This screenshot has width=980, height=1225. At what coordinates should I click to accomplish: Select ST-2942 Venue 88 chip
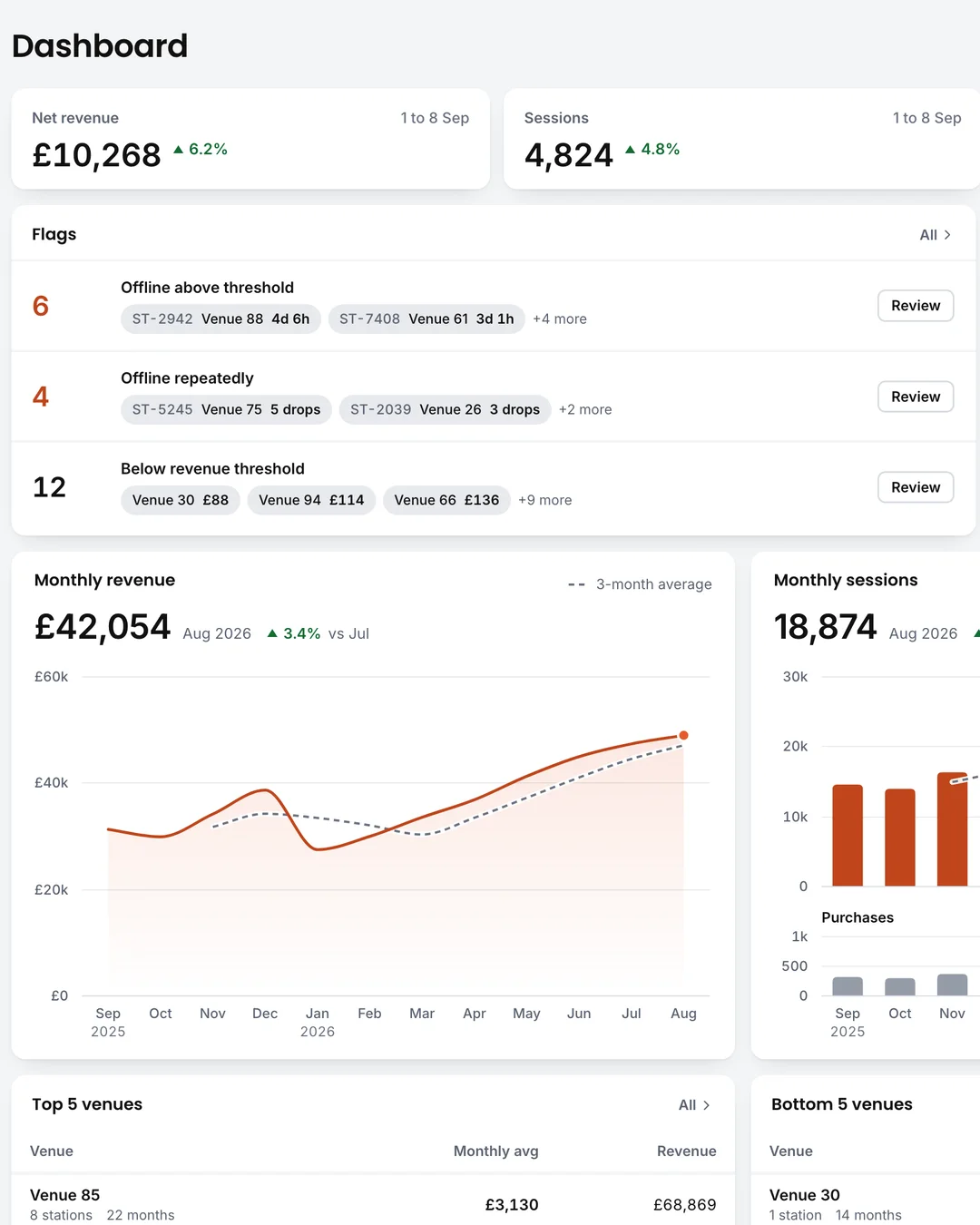click(220, 318)
